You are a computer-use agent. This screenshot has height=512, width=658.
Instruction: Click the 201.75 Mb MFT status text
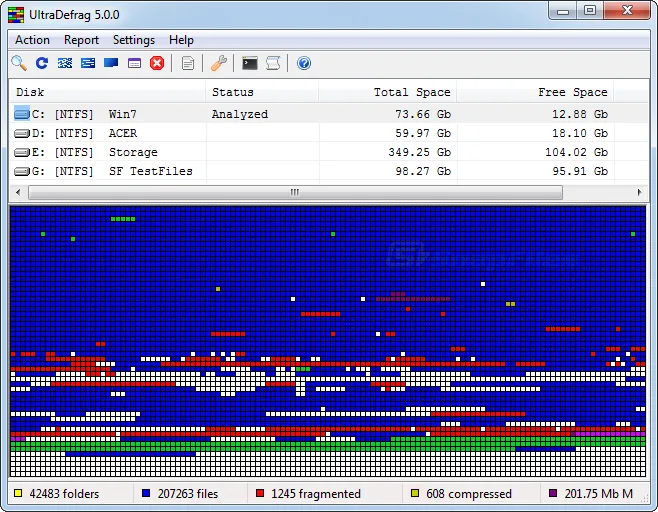pos(599,494)
